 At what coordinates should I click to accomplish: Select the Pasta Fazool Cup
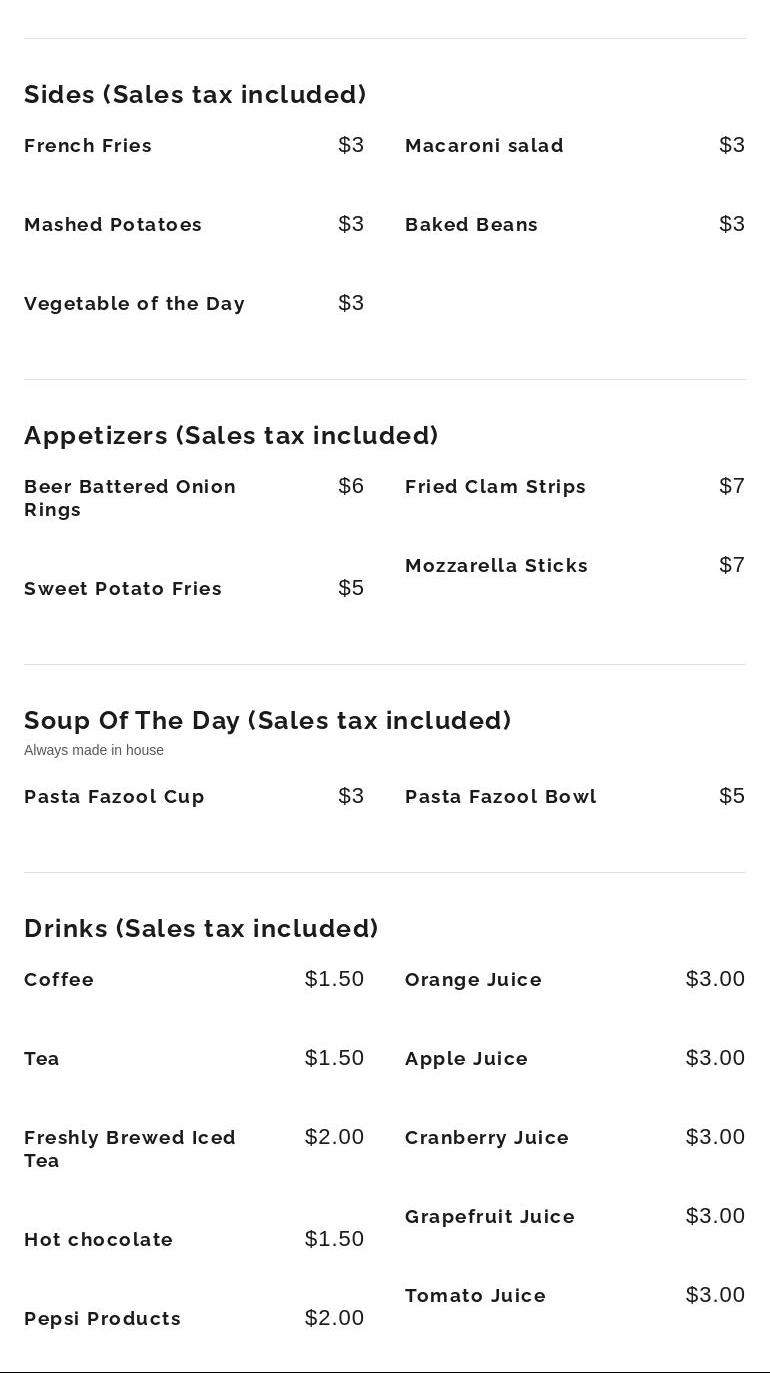tap(114, 797)
